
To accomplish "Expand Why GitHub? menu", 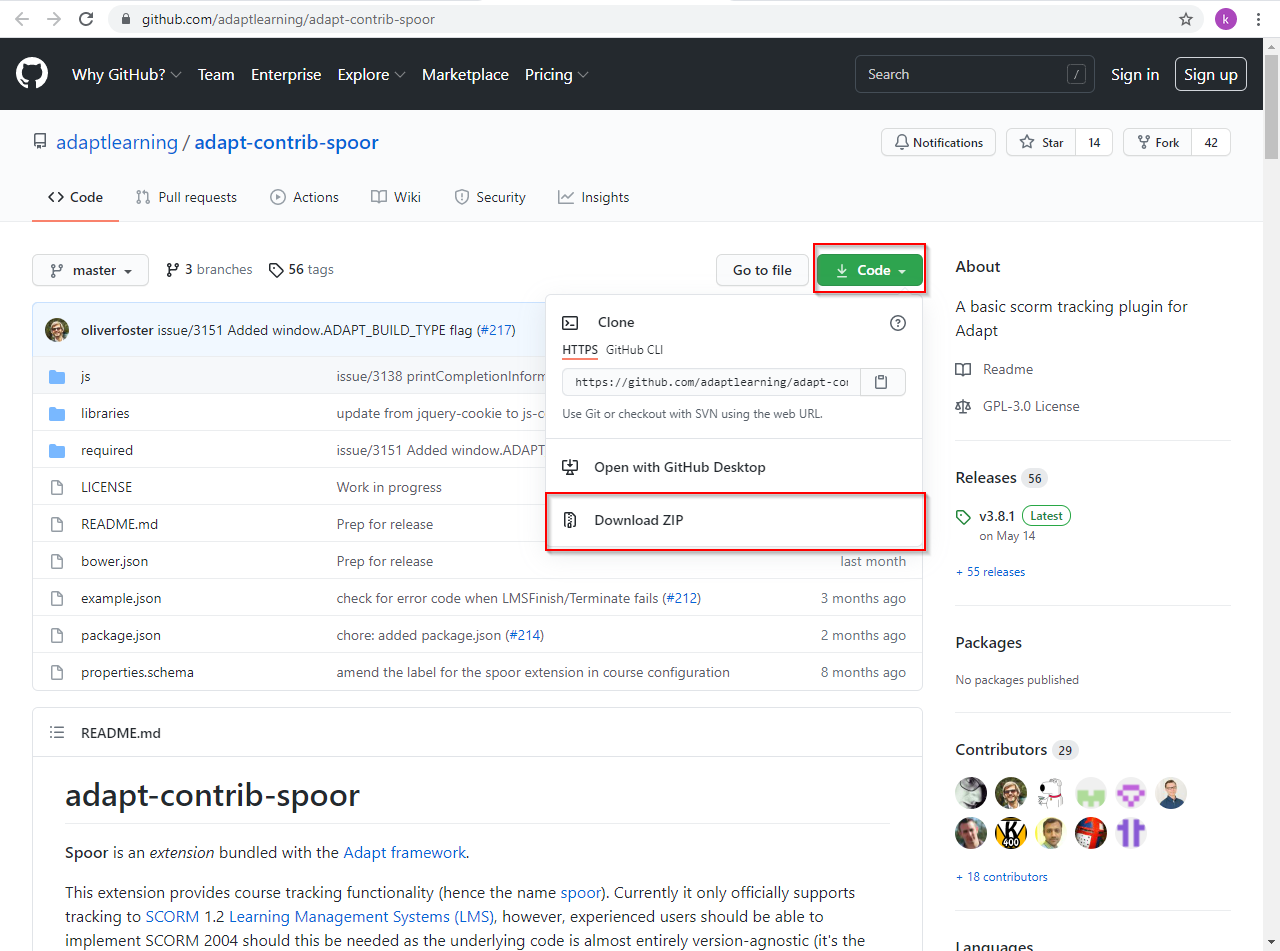I will [x=126, y=74].
